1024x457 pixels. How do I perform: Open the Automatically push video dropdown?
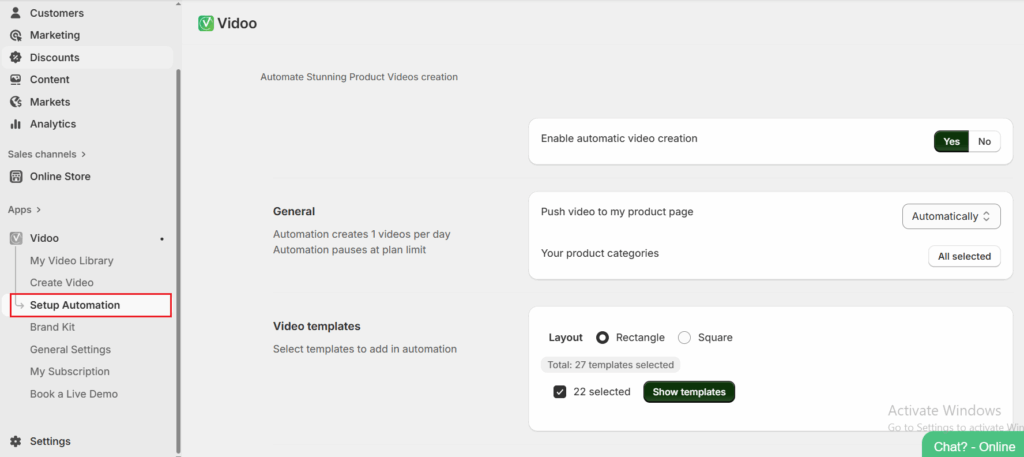pyautogui.click(x=950, y=216)
